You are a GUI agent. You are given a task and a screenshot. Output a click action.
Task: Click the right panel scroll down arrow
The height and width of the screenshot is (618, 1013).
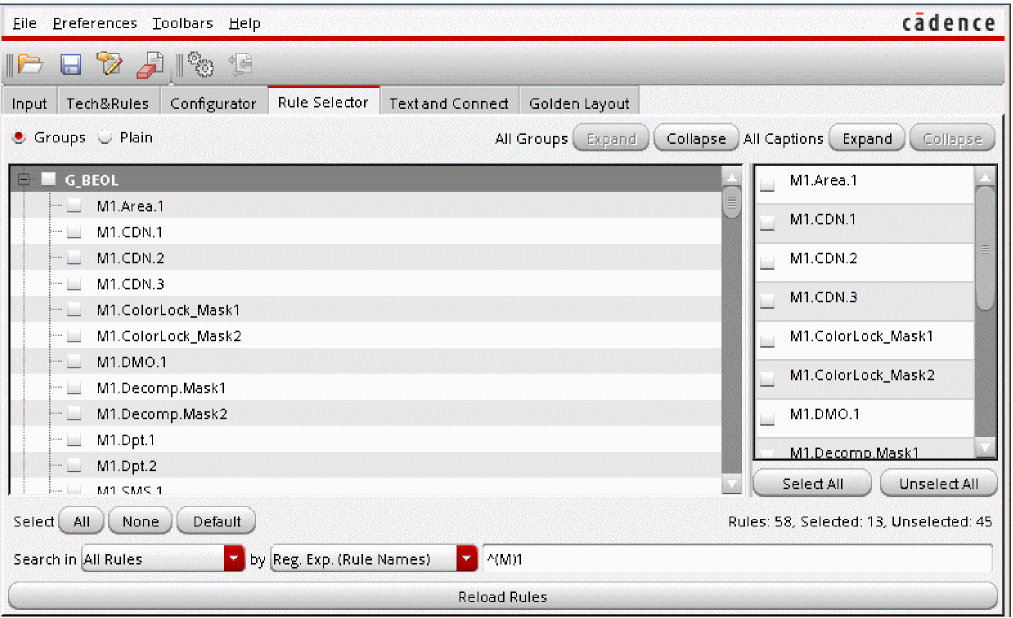tap(985, 446)
